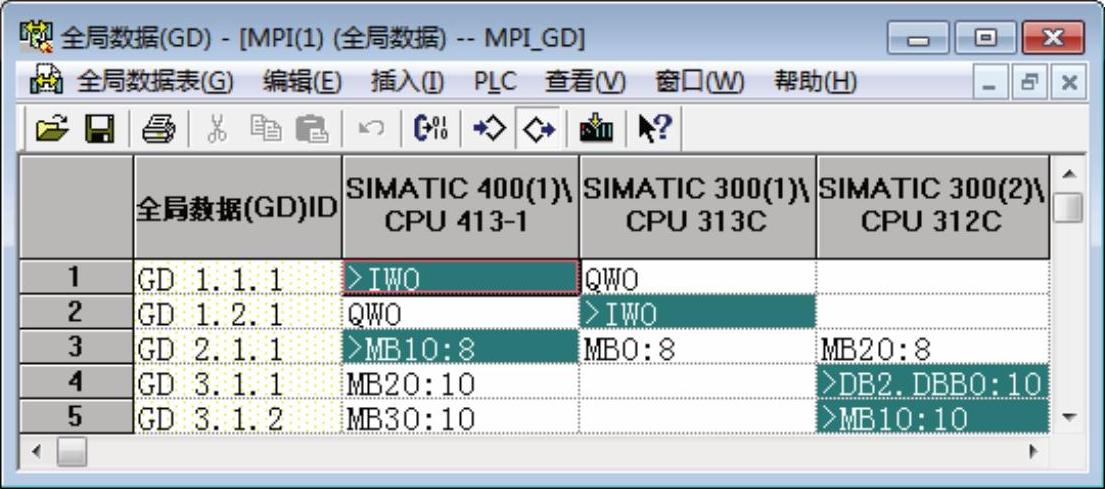
Task: Open the 查看(V) menu
Action: click(x=585, y=82)
